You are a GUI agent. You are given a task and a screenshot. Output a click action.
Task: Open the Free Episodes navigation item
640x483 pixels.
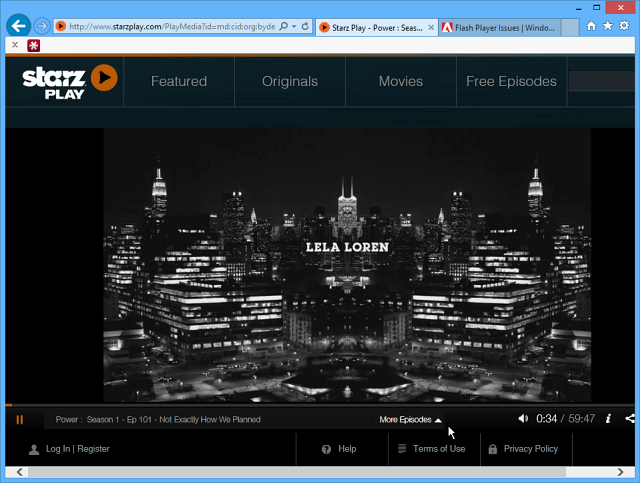click(511, 81)
